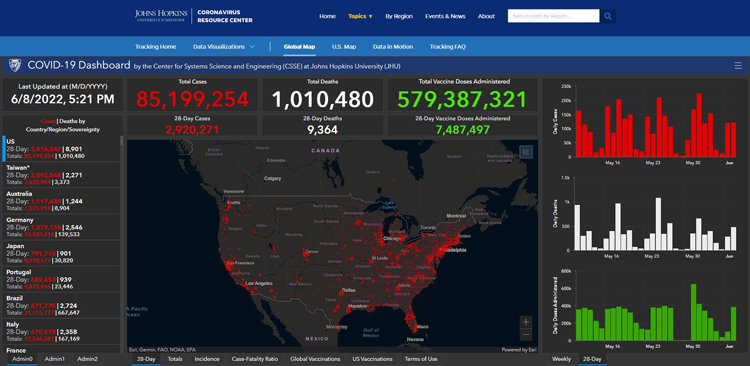
Task: Go to Tracking FAQ page
Action: point(447,47)
